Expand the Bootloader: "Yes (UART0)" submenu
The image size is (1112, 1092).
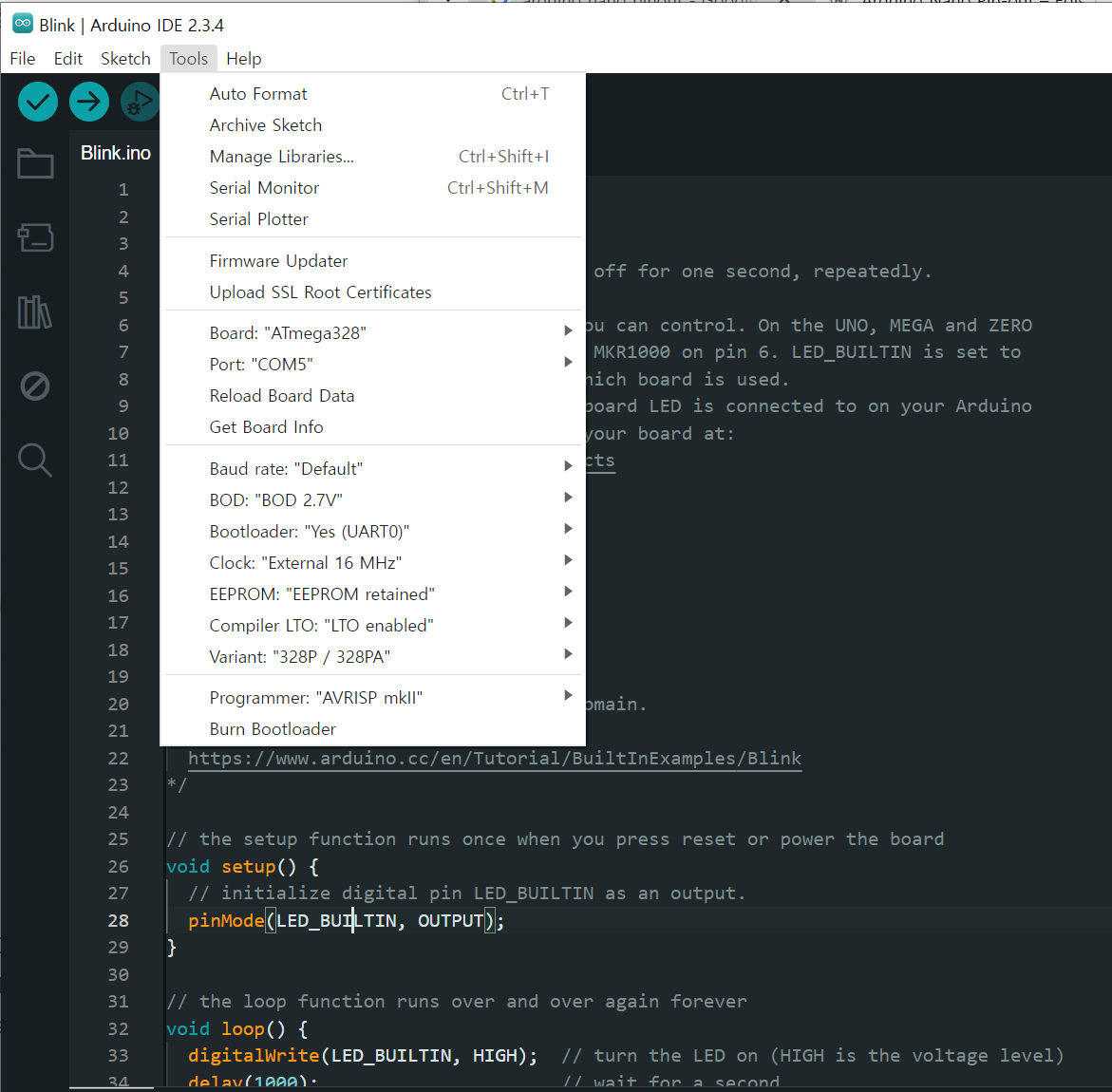click(373, 531)
